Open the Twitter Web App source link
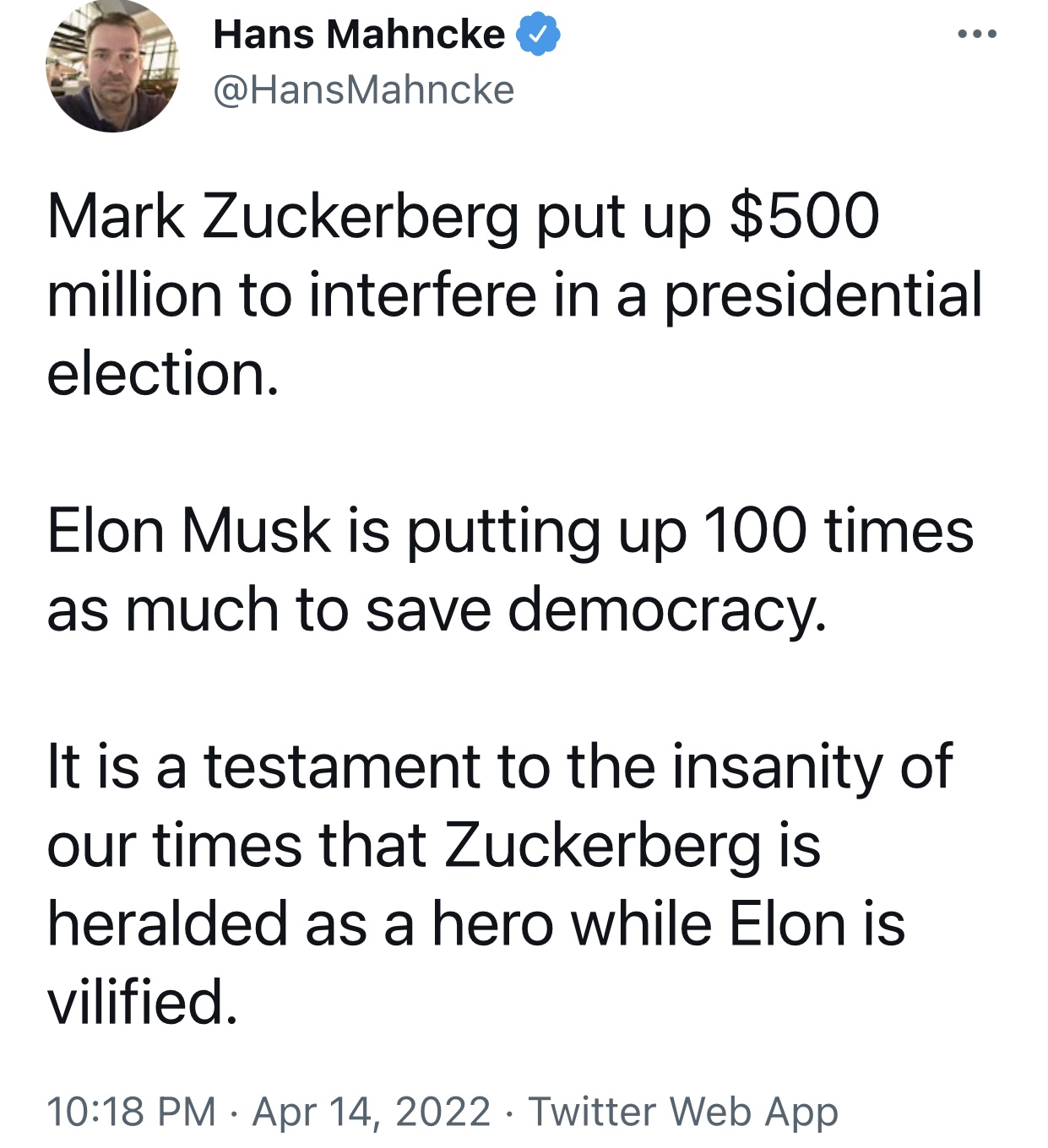The height and width of the screenshot is (1148, 1048). pos(683,1111)
